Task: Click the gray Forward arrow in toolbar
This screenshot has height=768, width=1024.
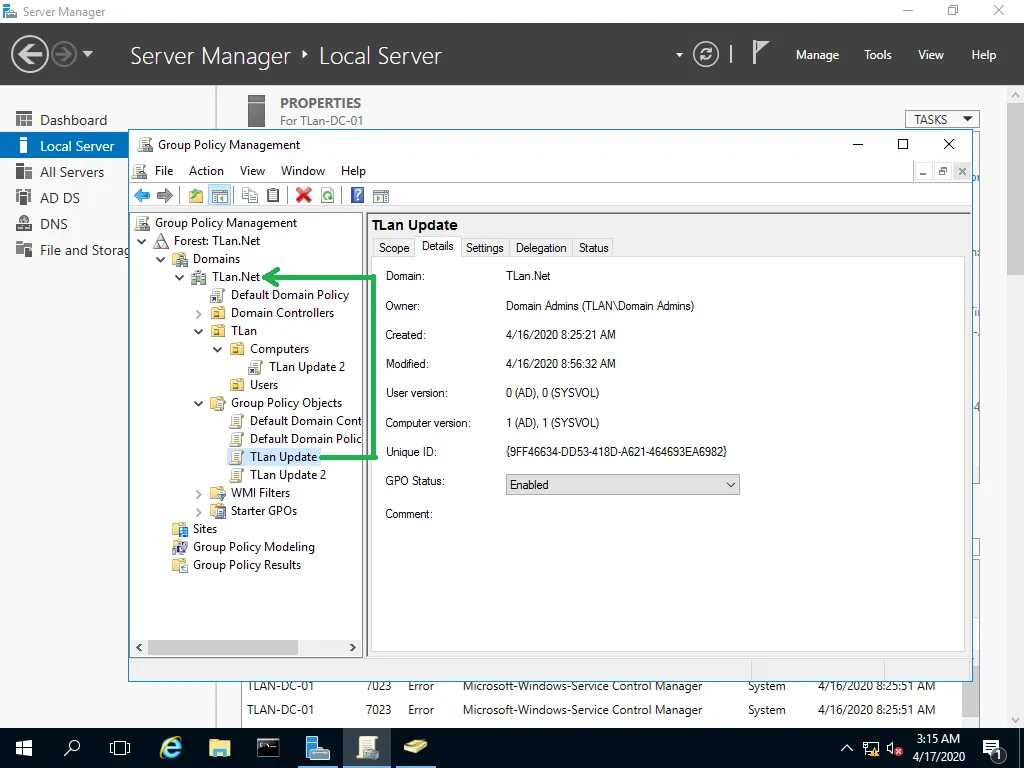Action: 165,195
